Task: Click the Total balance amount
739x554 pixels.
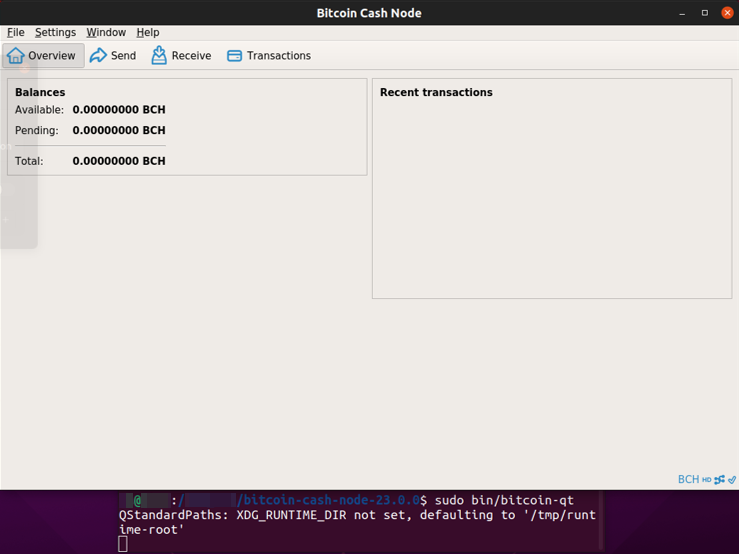Action: [x=119, y=161]
